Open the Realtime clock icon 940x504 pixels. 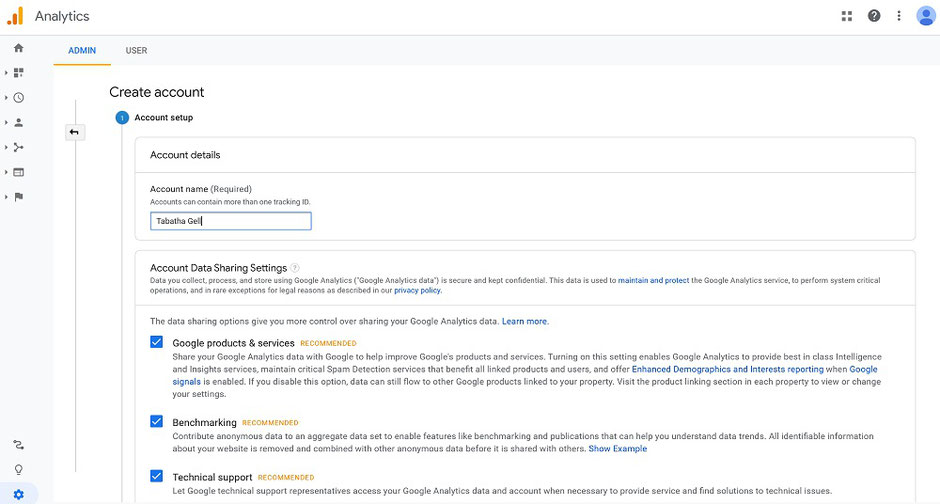point(19,98)
